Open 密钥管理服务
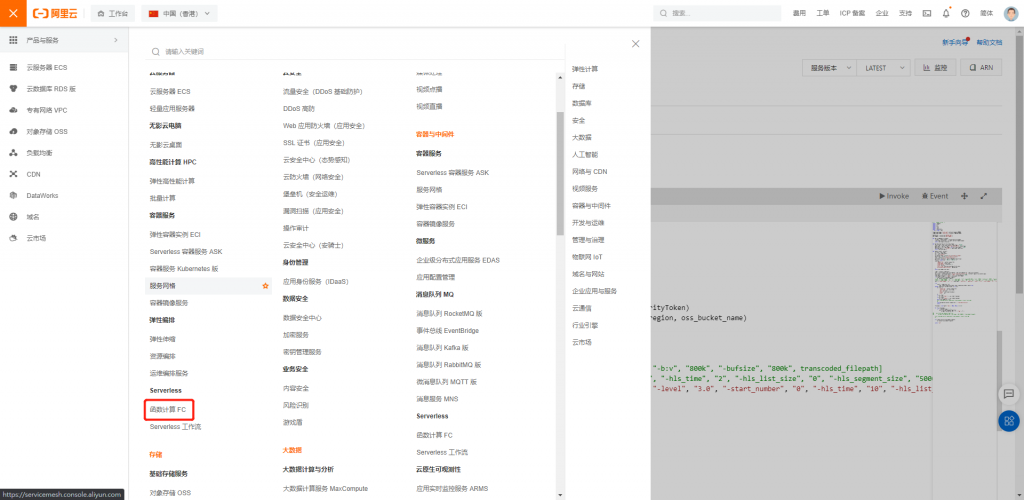This screenshot has height=500, width=1024. tap(302, 352)
